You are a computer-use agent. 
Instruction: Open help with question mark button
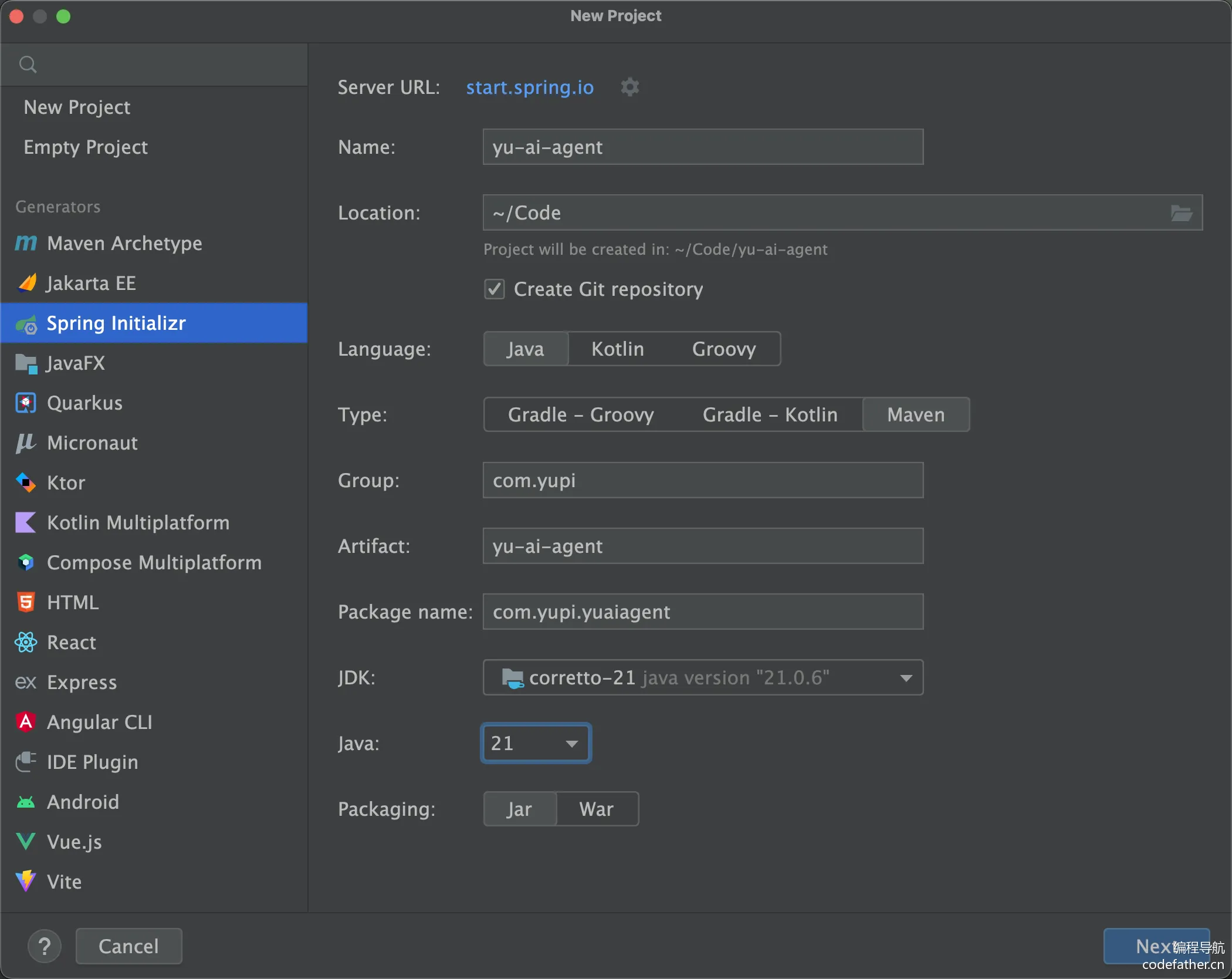click(45, 946)
